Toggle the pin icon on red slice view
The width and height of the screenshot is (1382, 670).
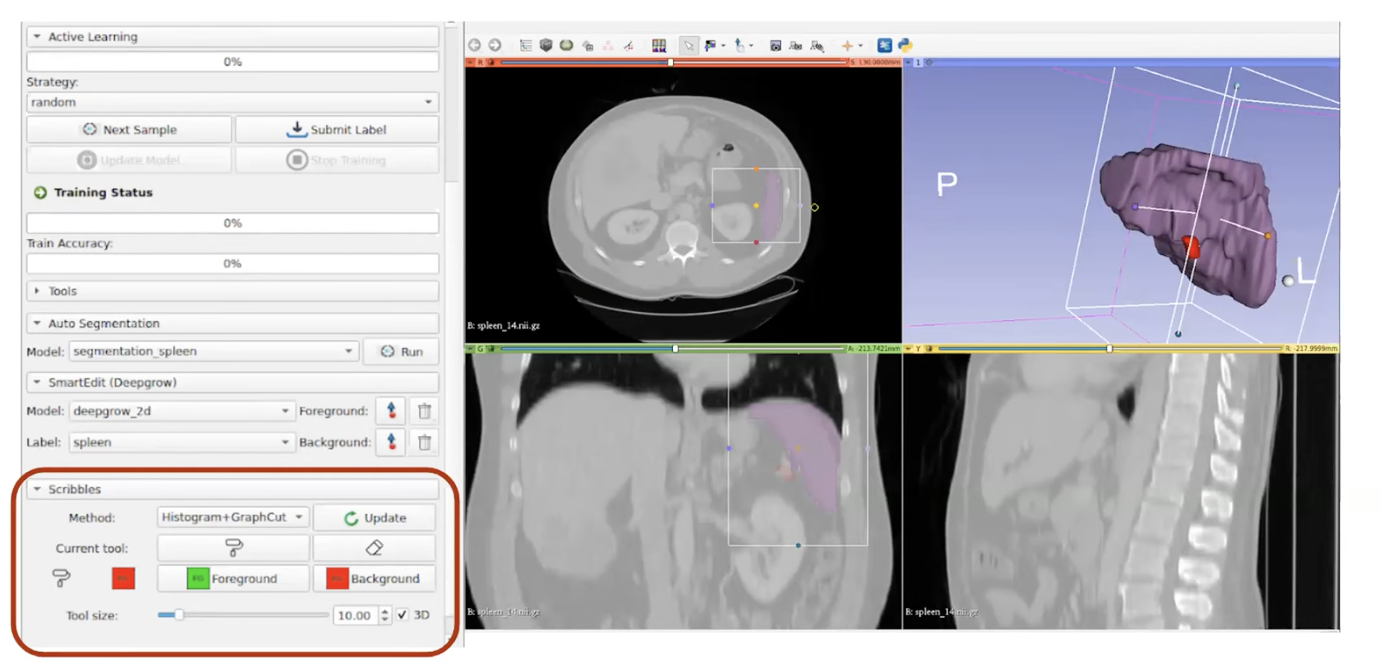tap(470, 62)
